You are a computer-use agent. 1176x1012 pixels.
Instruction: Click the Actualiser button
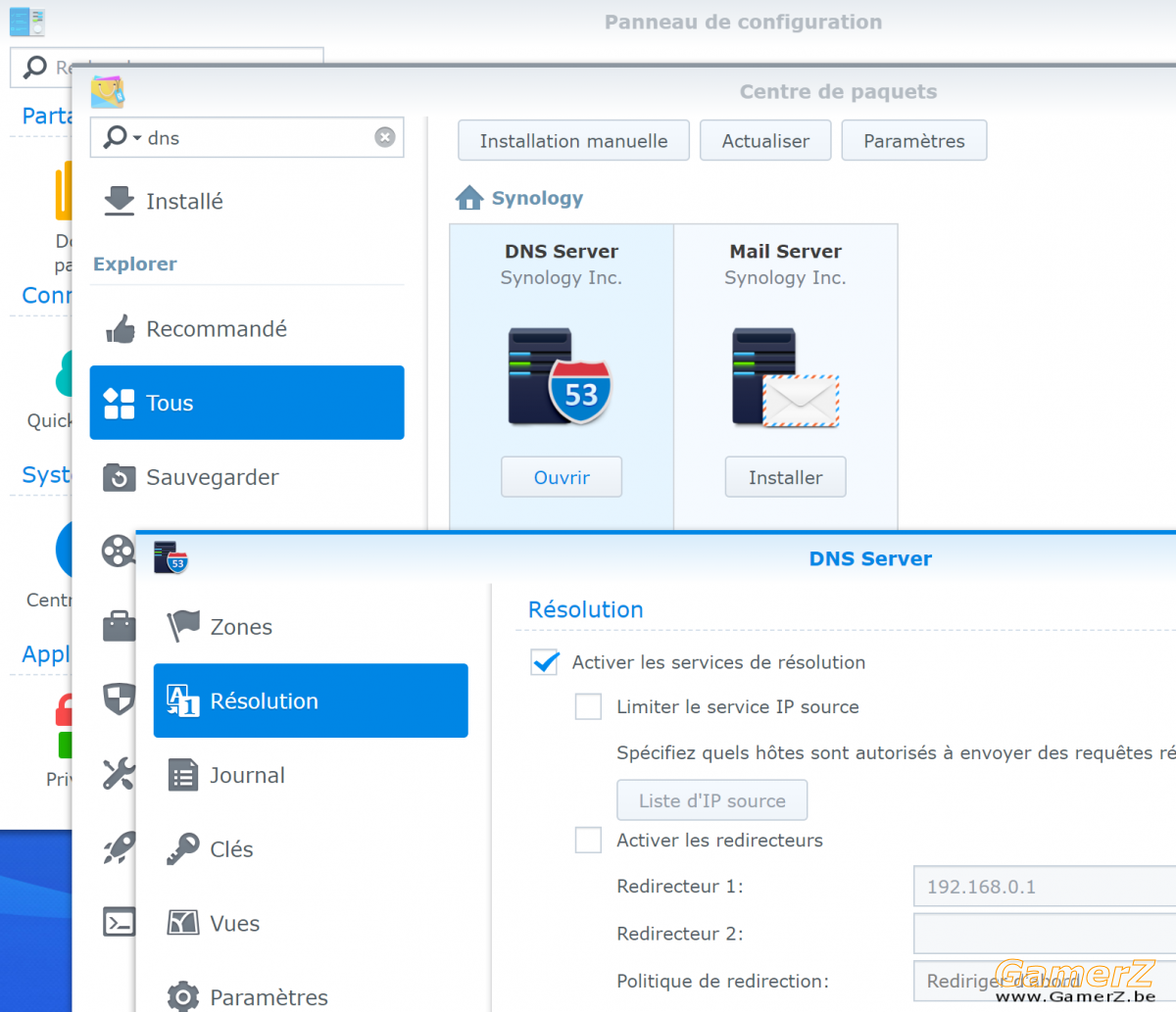[x=765, y=140]
